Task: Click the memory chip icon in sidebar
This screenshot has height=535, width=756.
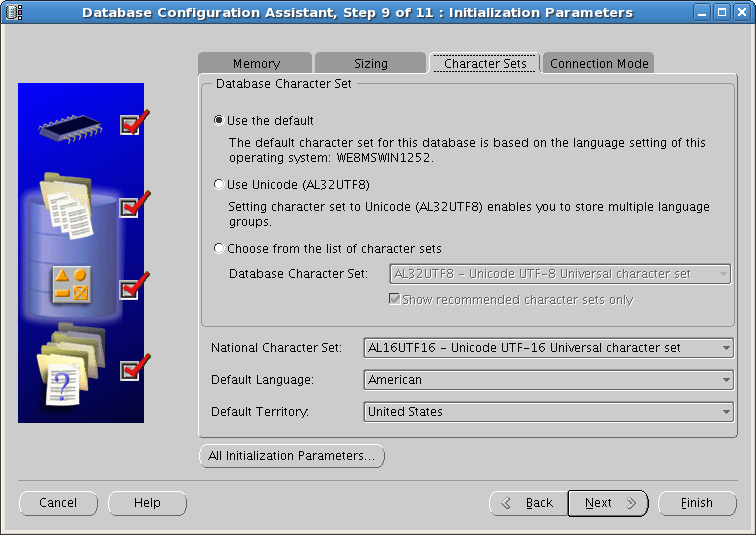Action: coord(70,128)
